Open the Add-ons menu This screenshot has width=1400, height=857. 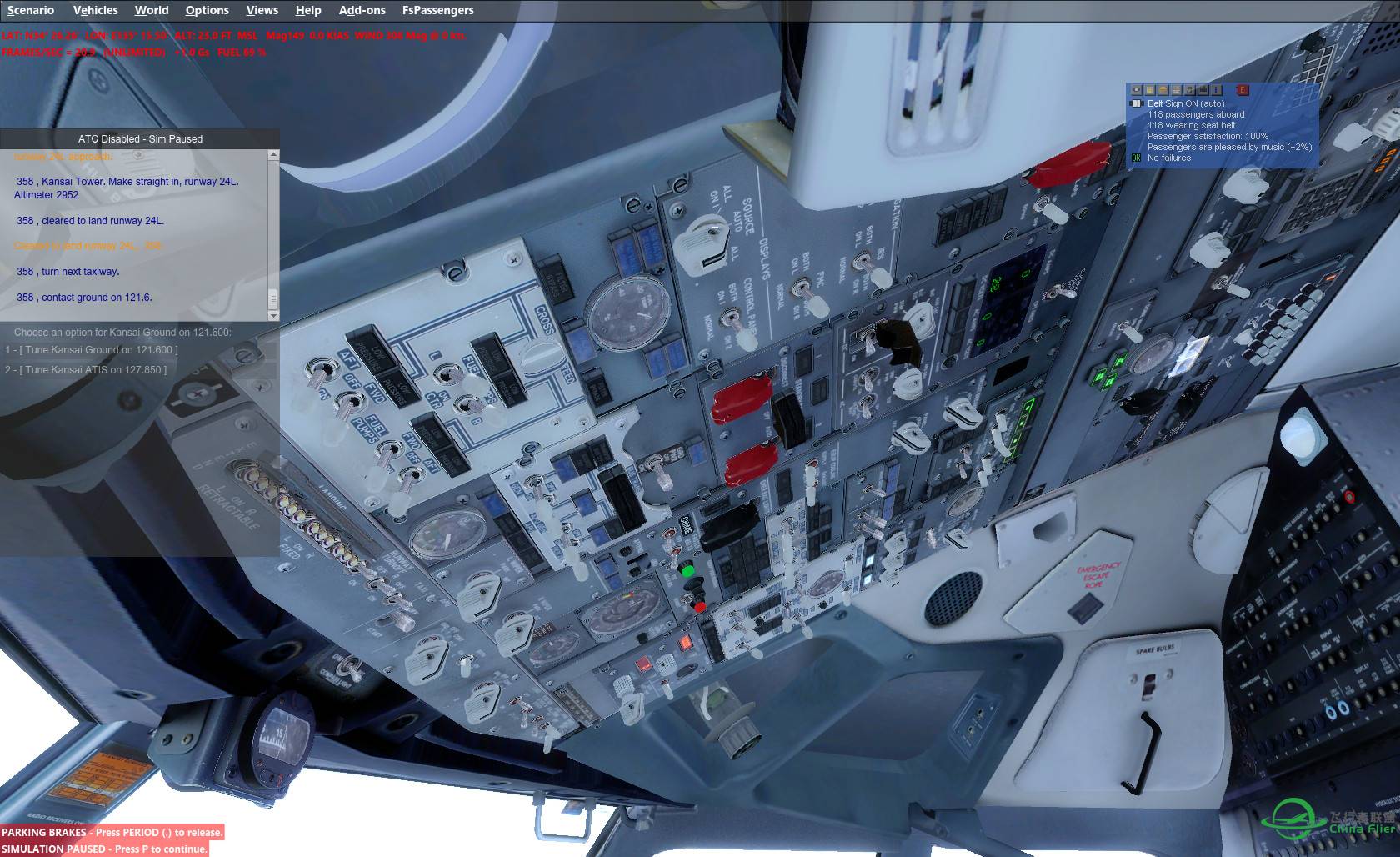(362, 10)
